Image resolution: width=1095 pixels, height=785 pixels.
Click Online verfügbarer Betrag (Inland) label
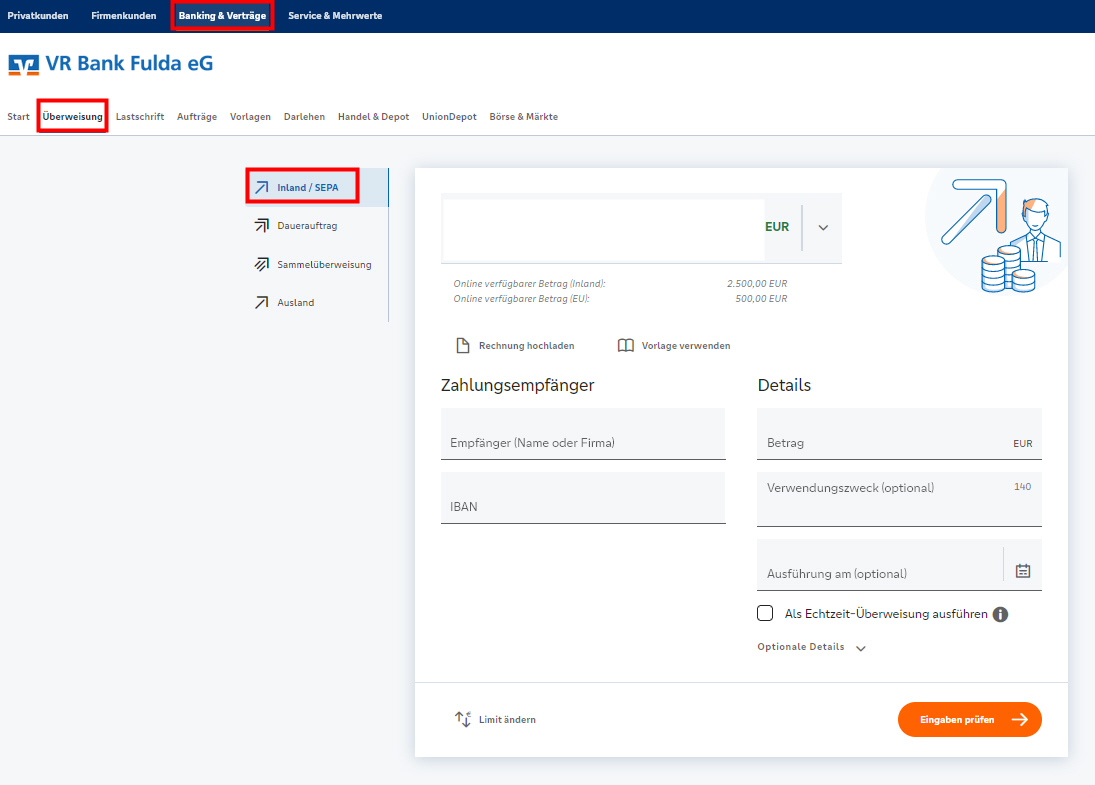(x=529, y=284)
